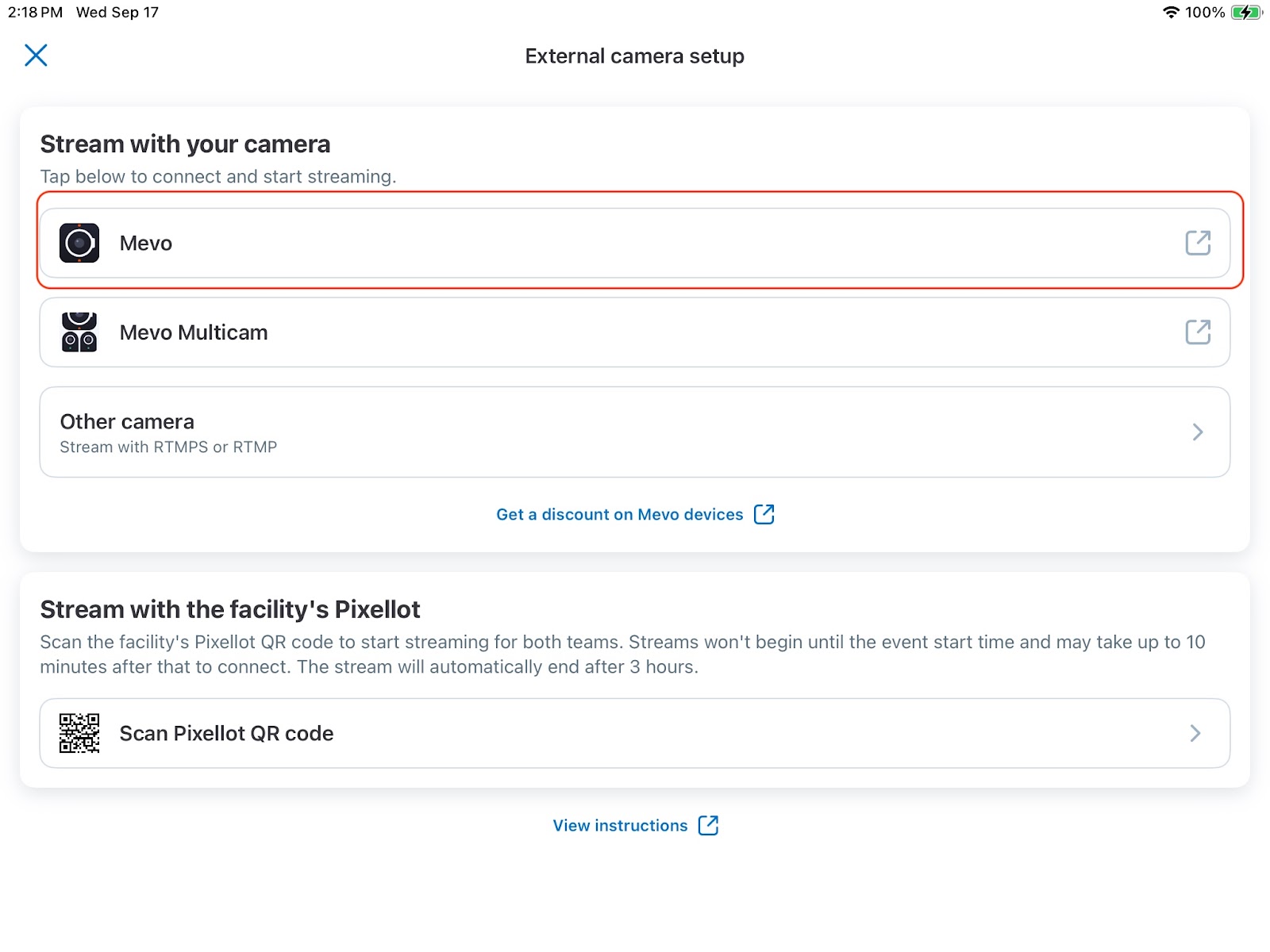Tap the Scan Pixellot QR code label
1270x952 pixels.
click(226, 733)
